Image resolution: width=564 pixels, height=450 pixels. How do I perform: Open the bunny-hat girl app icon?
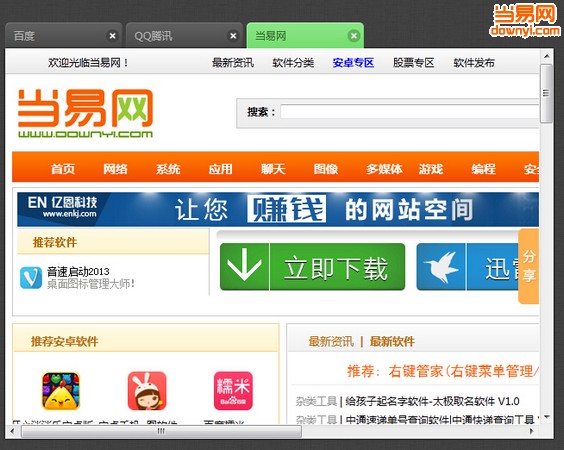click(147, 391)
